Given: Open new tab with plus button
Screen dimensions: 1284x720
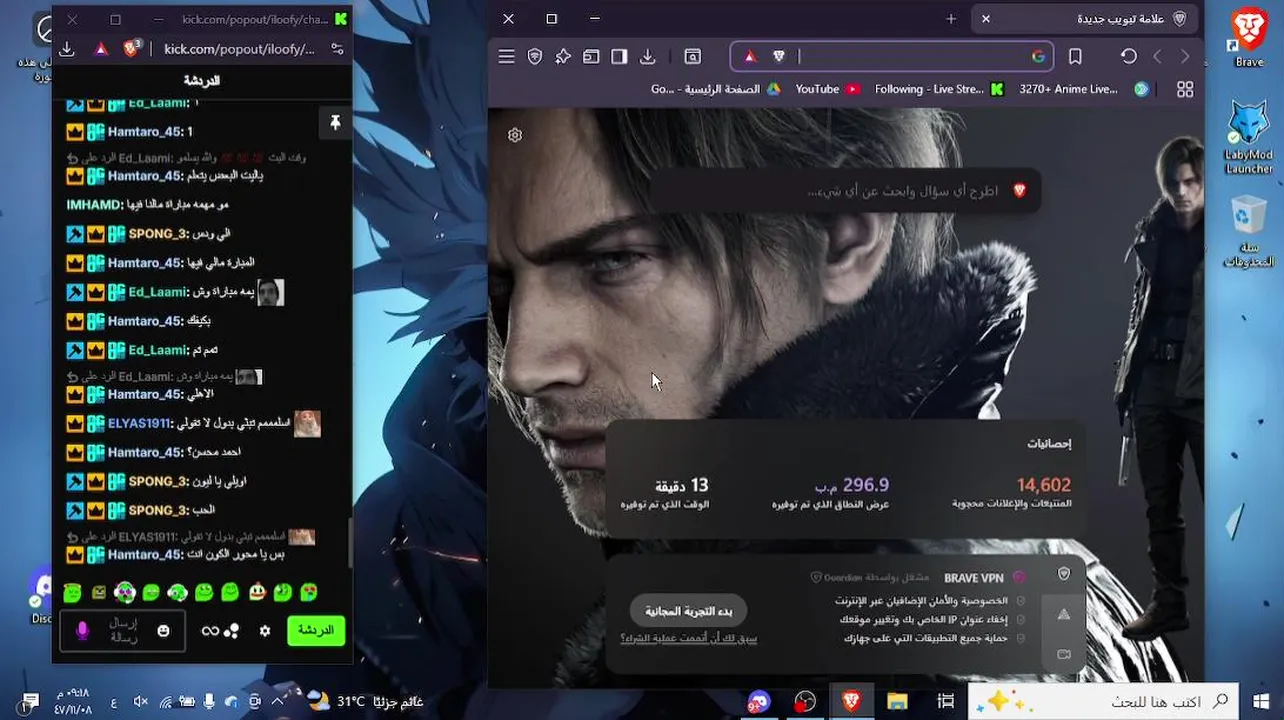Looking at the screenshot, I should [951, 19].
